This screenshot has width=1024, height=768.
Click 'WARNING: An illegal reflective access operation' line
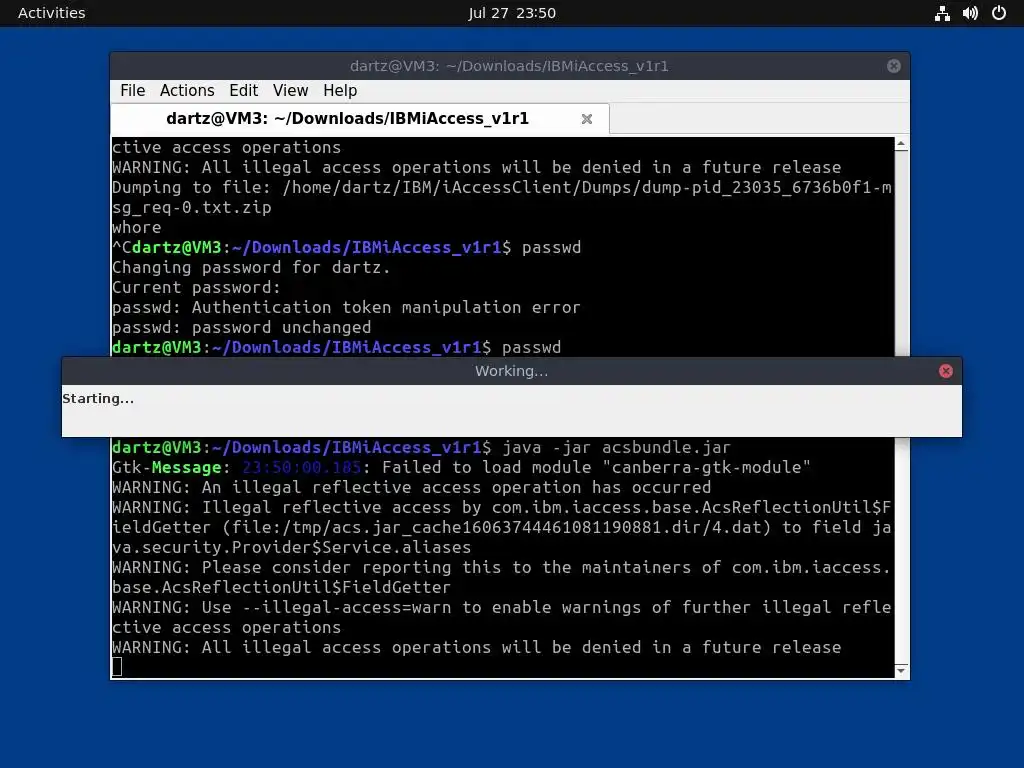point(411,487)
